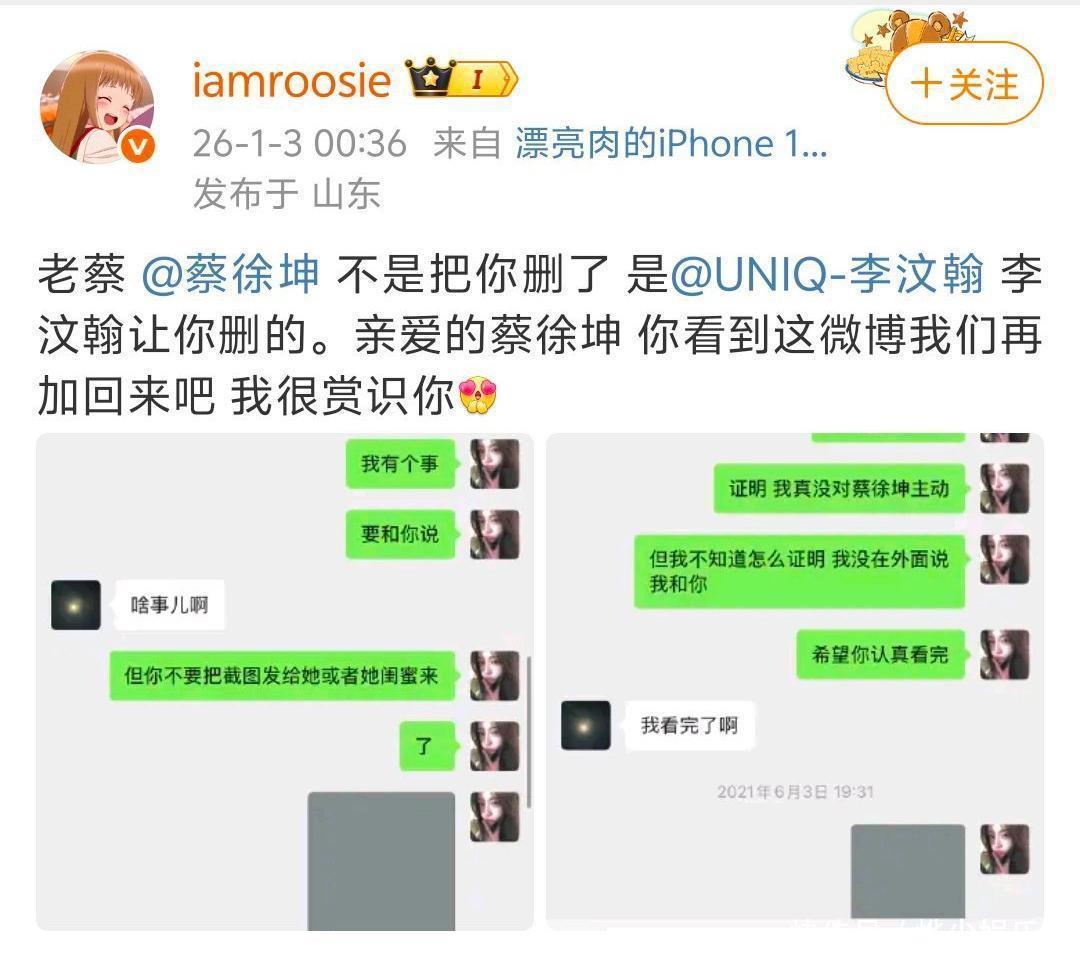Open iamroosie's profile avatar
The width and height of the screenshot is (1080, 954).
tap(97, 107)
